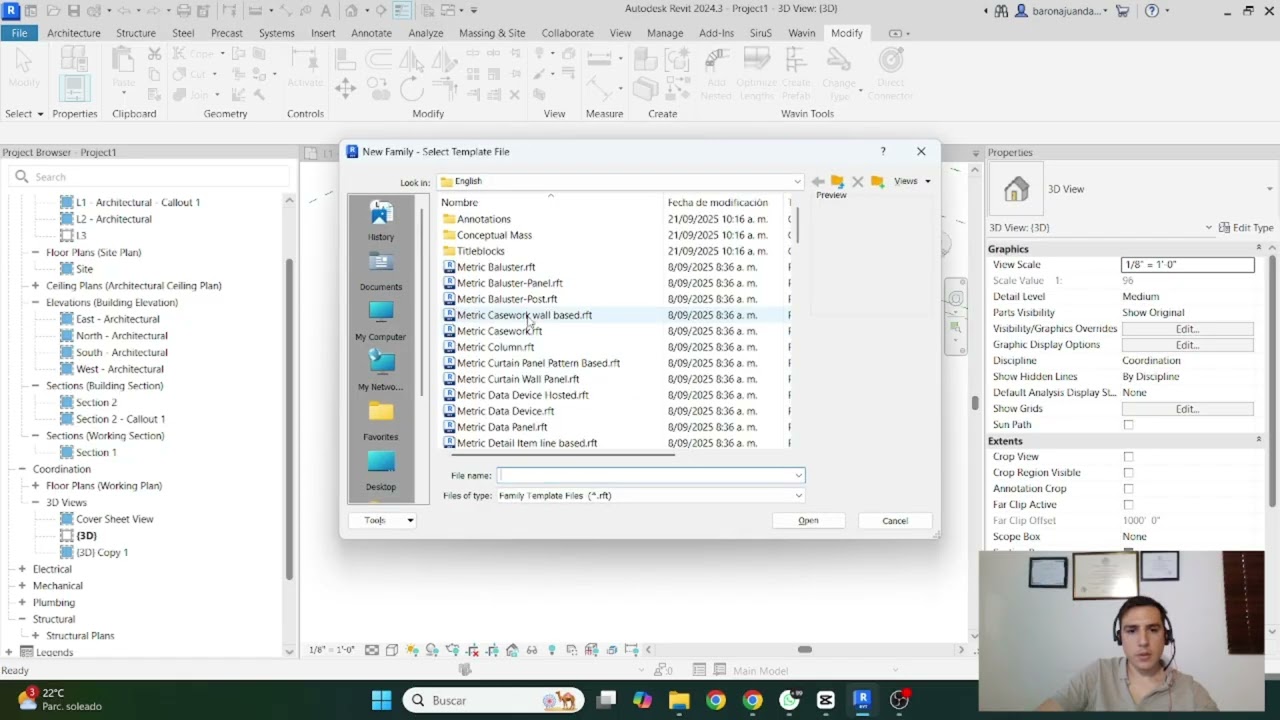This screenshot has width=1280, height=720.
Task: Open WhatsApp from the taskbar
Action: click(789, 700)
